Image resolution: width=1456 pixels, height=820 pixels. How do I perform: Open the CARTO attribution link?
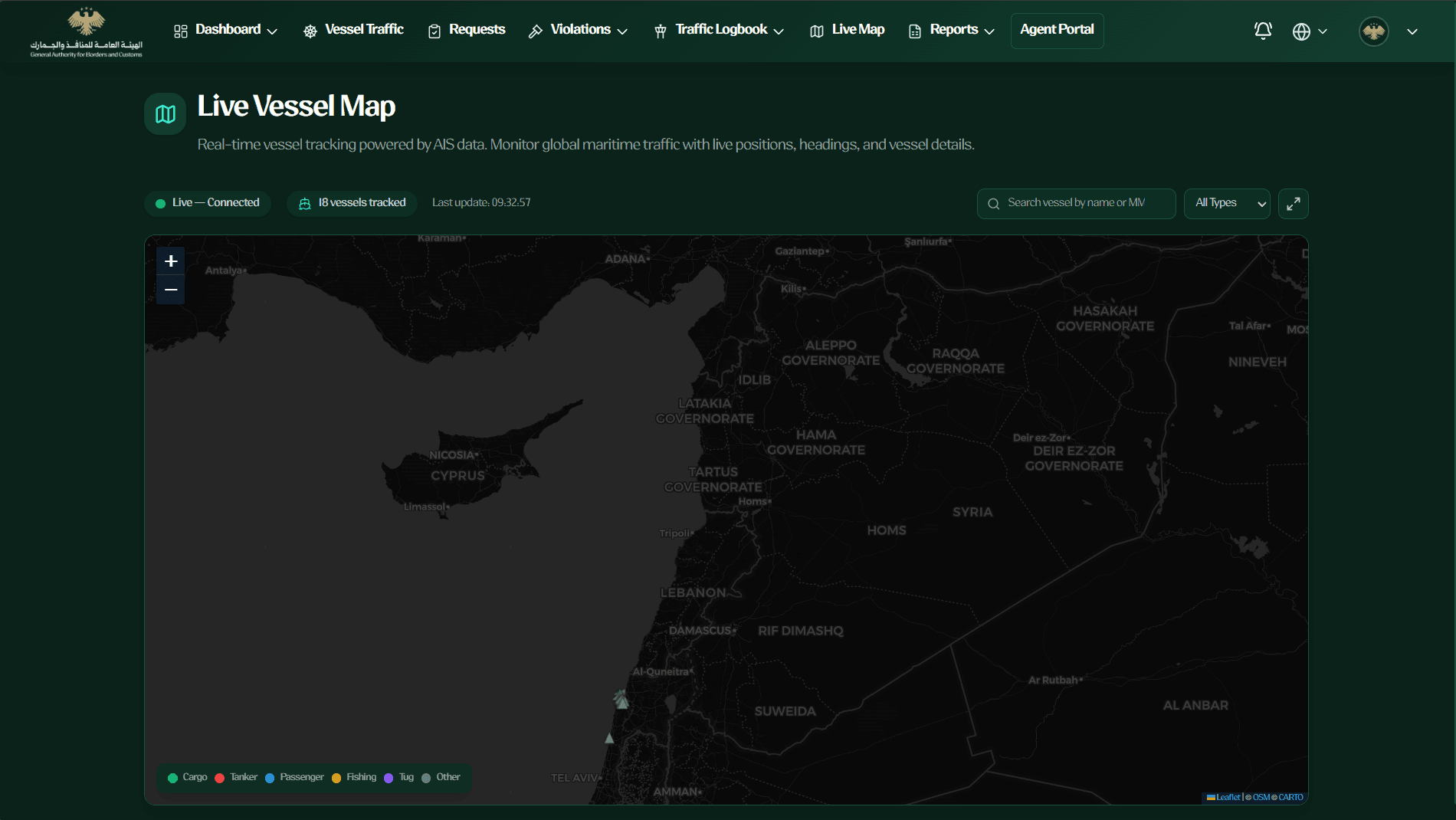[x=1290, y=798]
